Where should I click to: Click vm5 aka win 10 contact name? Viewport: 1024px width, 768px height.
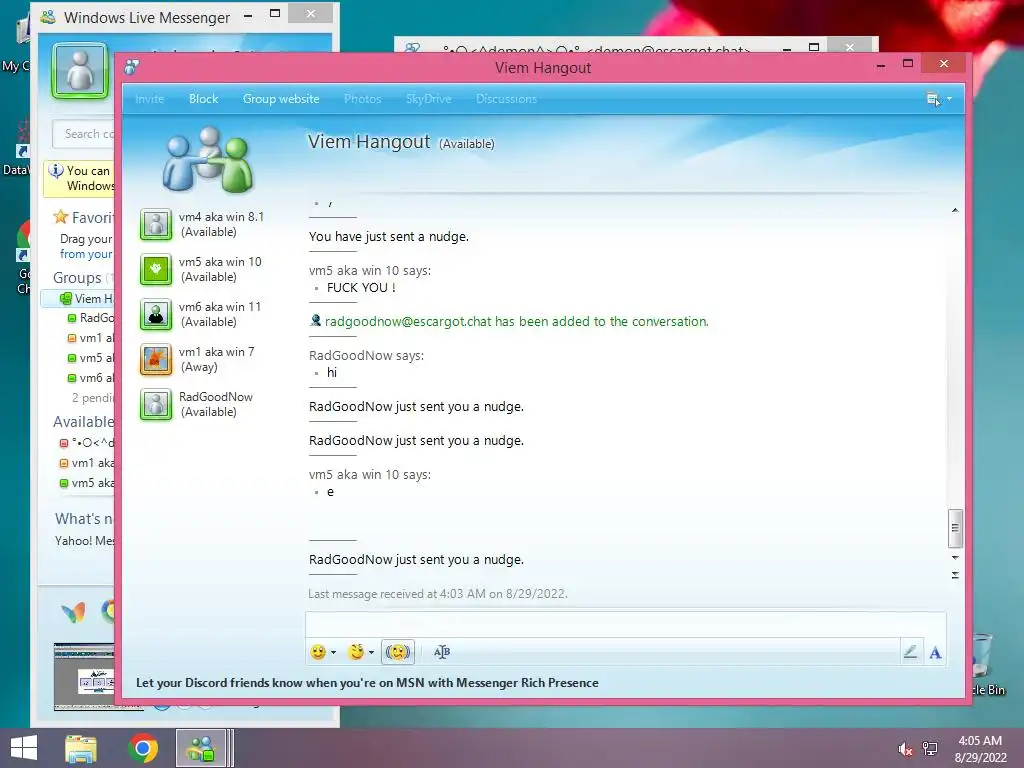[220, 262]
